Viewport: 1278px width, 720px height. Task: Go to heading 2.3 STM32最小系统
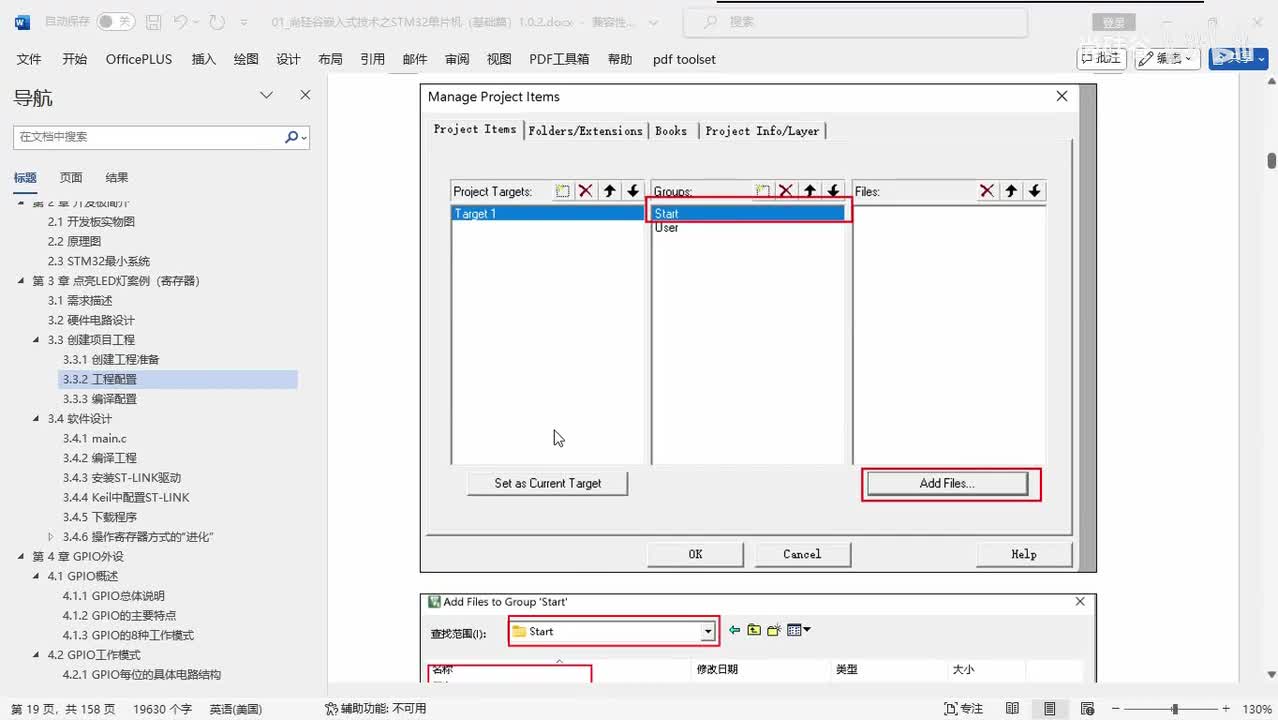click(99, 261)
